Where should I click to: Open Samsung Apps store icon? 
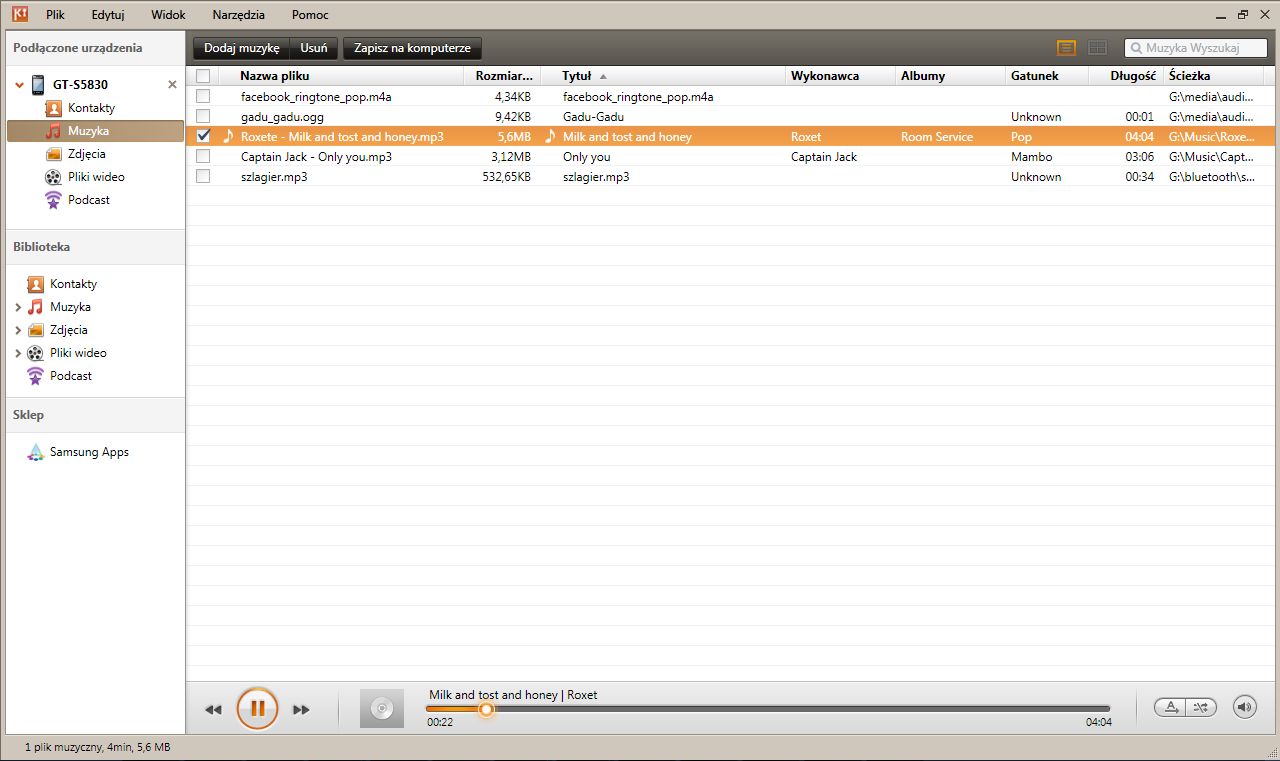(x=35, y=452)
